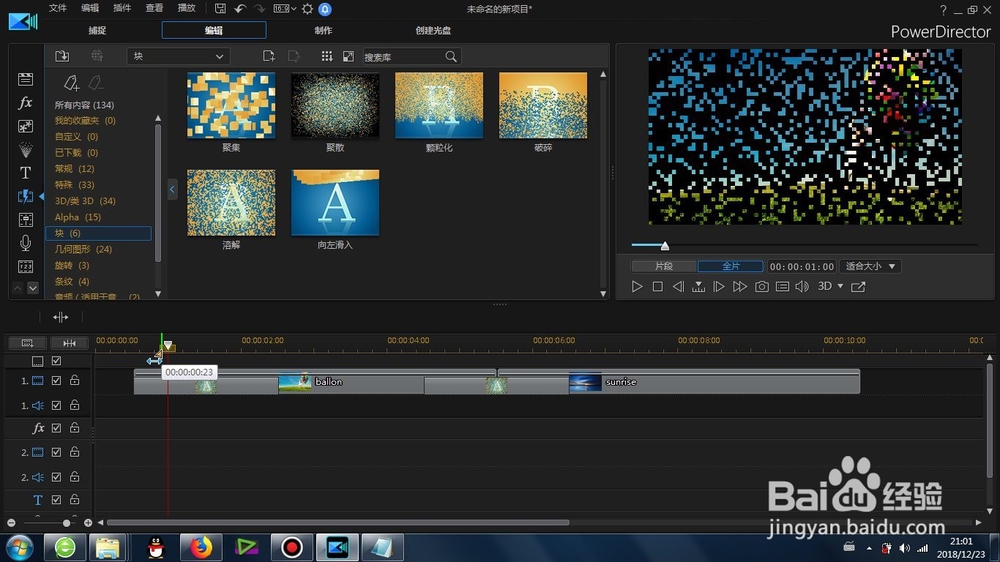The image size is (1000, 562).
Task: Toggle the audio track 1 enable checkbox
Action: coord(56,405)
